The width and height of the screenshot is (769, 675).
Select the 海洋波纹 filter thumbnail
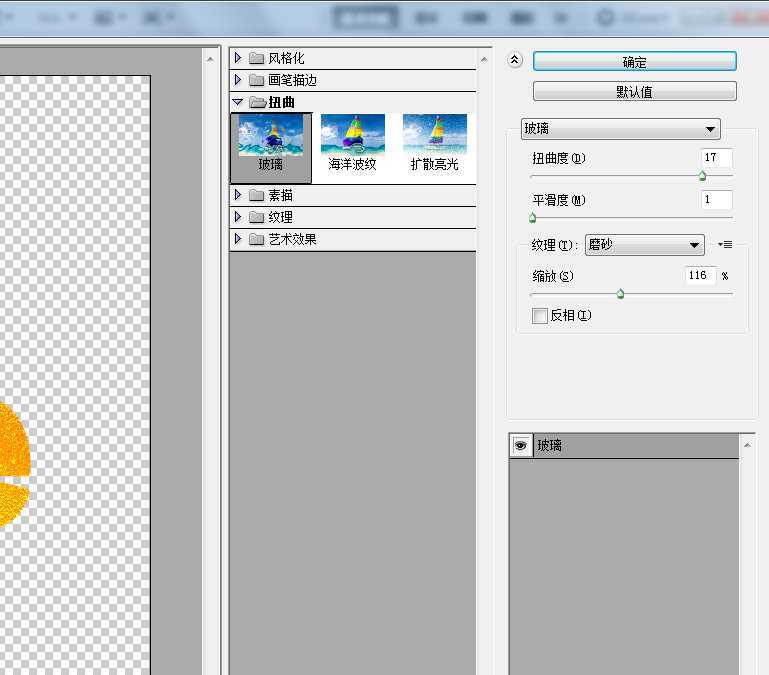pos(353,136)
